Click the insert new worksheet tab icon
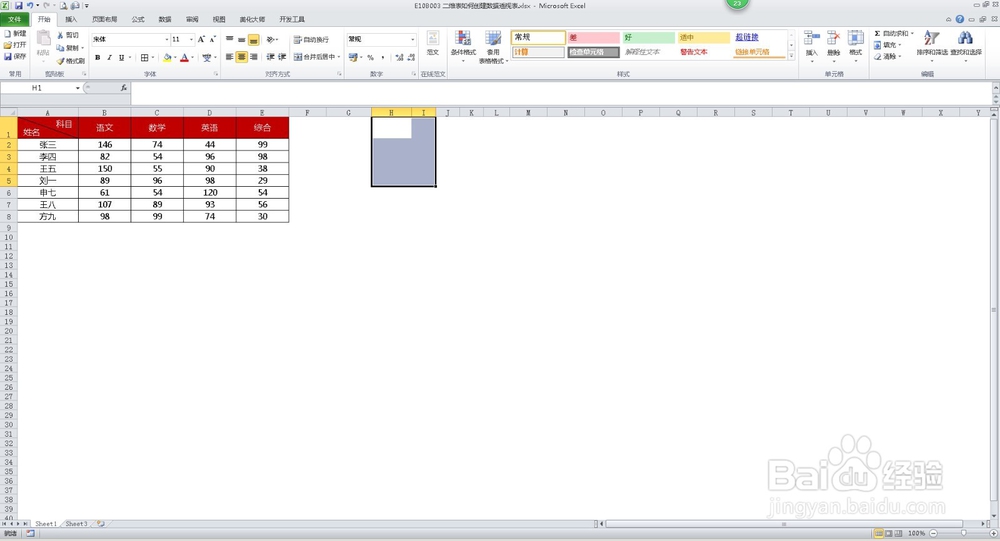The width and height of the screenshot is (1000, 541). (100, 524)
